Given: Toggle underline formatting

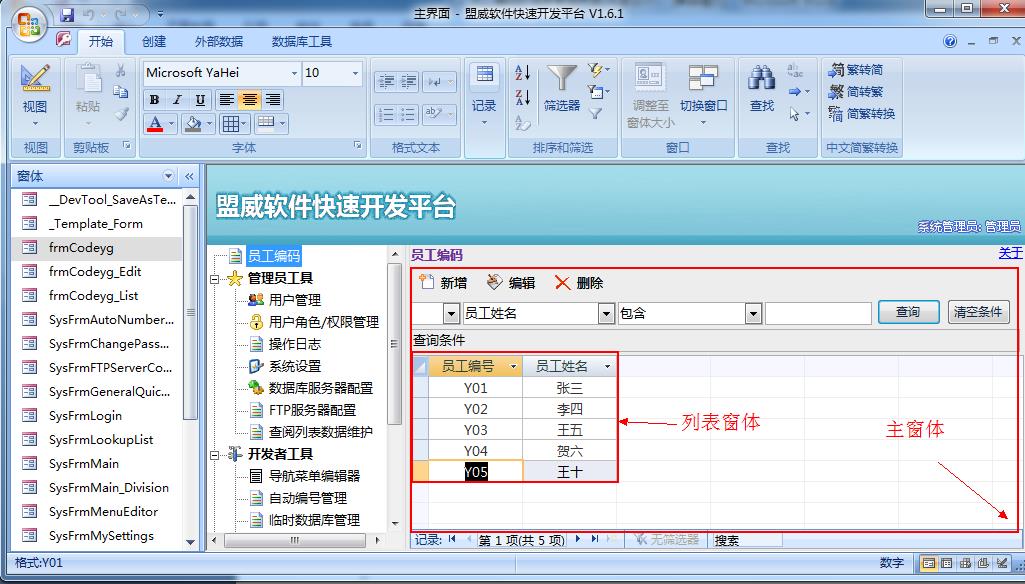Looking at the screenshot, I should click(200, 100).
